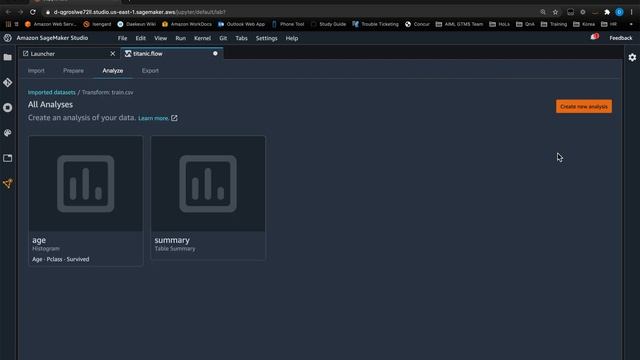Click the titanic.flow unsaved indicator dot
Screen dimensions: 640x360
[x=215, y=53]
